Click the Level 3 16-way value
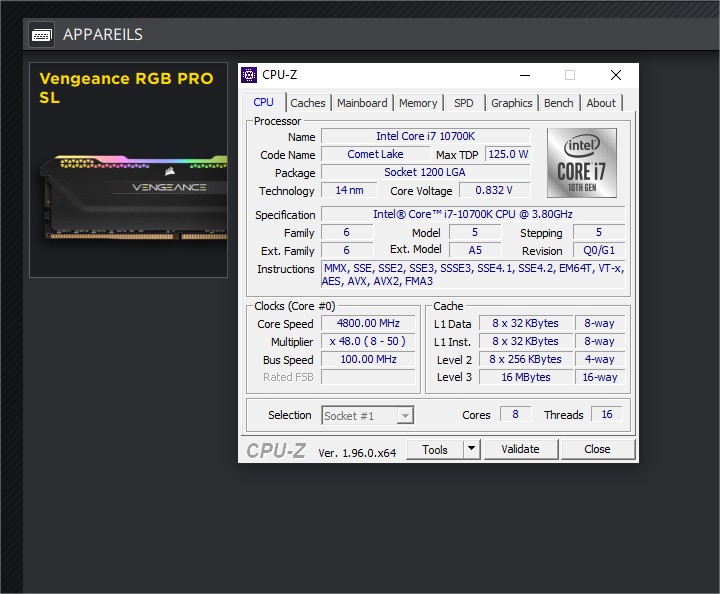Viewport: 720px width, 594px height. point(600,377)
